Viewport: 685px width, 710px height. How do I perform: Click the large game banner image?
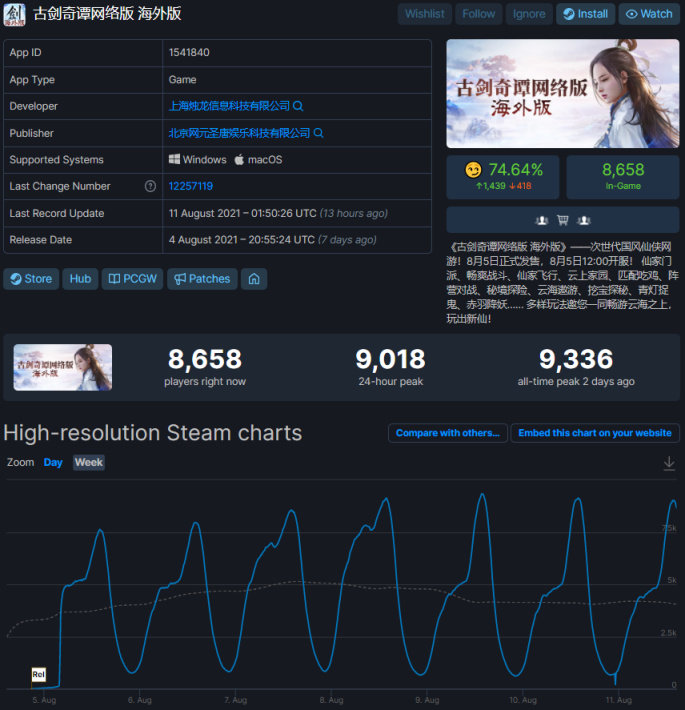tap(563, 93)
